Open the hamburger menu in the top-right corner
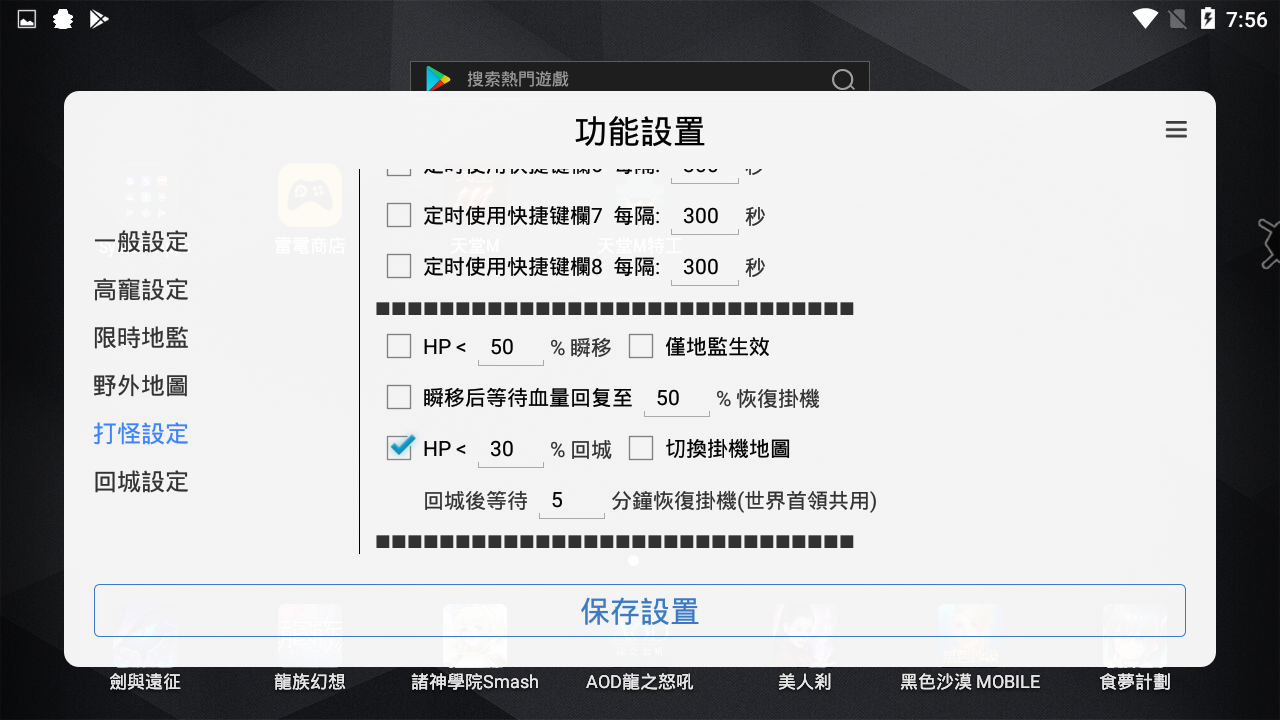 [1176, 130]
